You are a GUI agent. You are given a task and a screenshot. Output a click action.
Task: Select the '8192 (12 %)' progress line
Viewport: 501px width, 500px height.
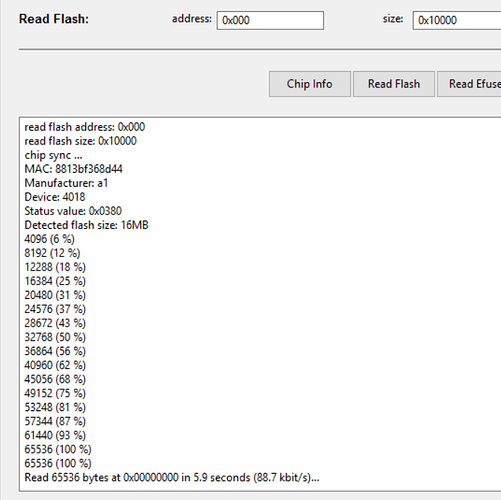click(52, 253)
